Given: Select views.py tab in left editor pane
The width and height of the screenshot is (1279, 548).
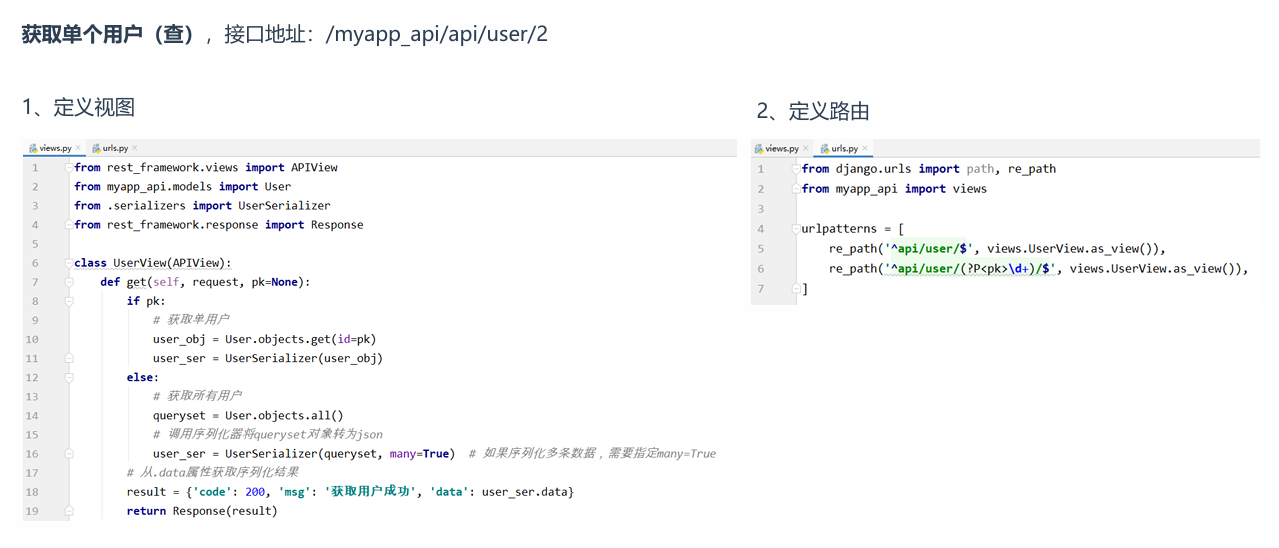Looking at the screenshot, I should coord(54,149).
